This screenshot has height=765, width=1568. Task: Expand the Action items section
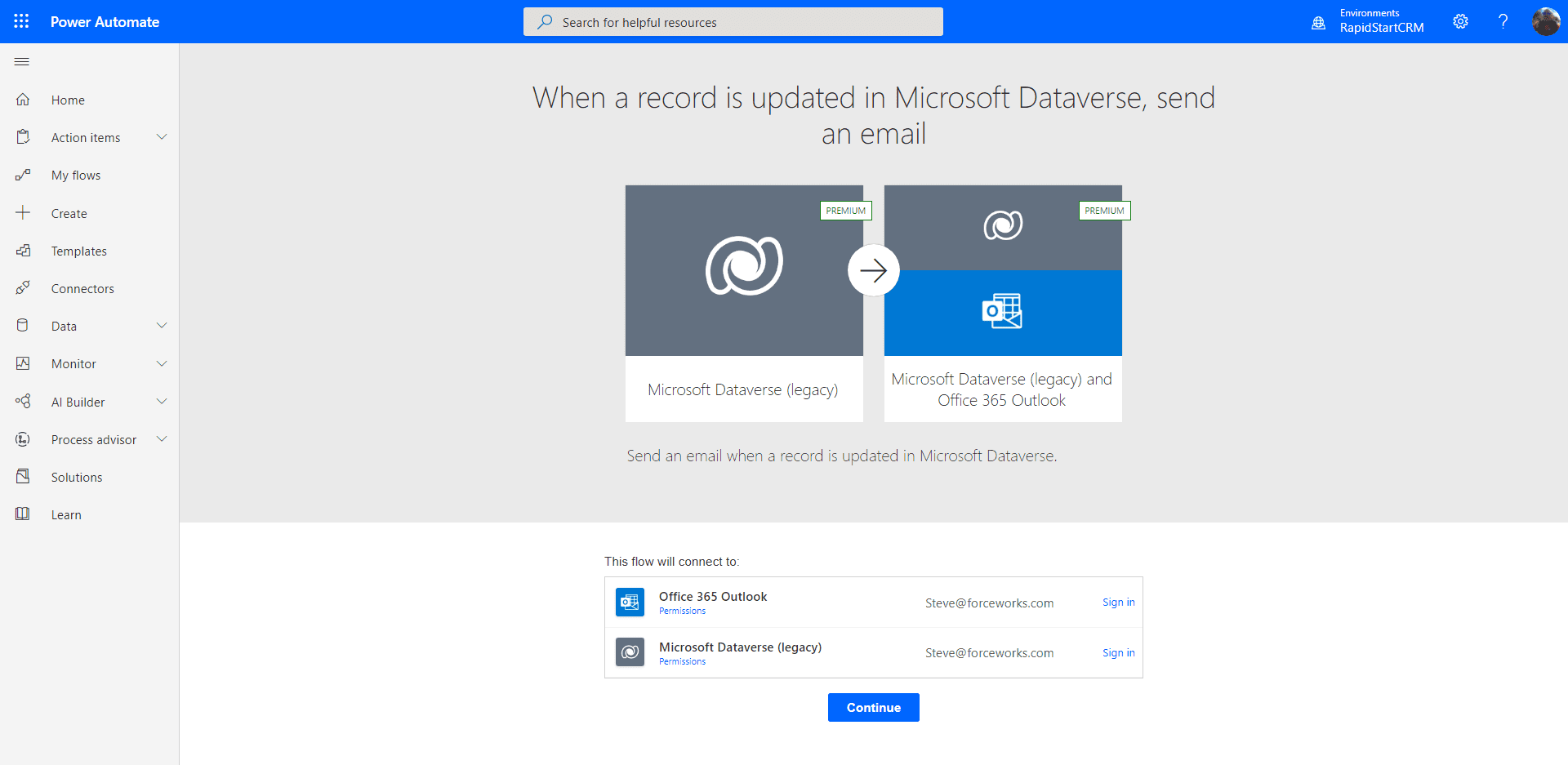click(162, 136)
